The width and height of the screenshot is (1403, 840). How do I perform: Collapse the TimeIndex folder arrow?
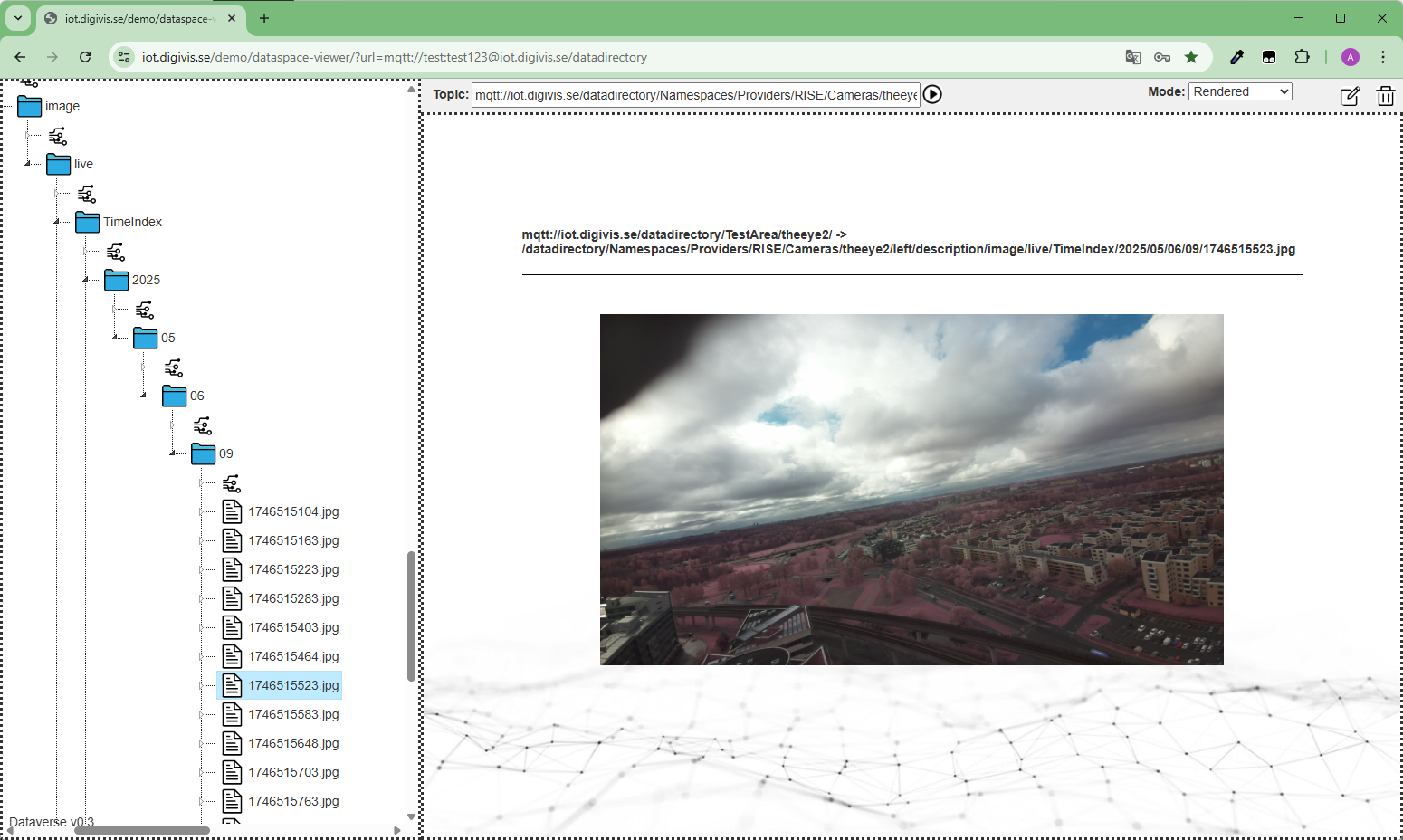pyautogui.click(x=57, y=222)
